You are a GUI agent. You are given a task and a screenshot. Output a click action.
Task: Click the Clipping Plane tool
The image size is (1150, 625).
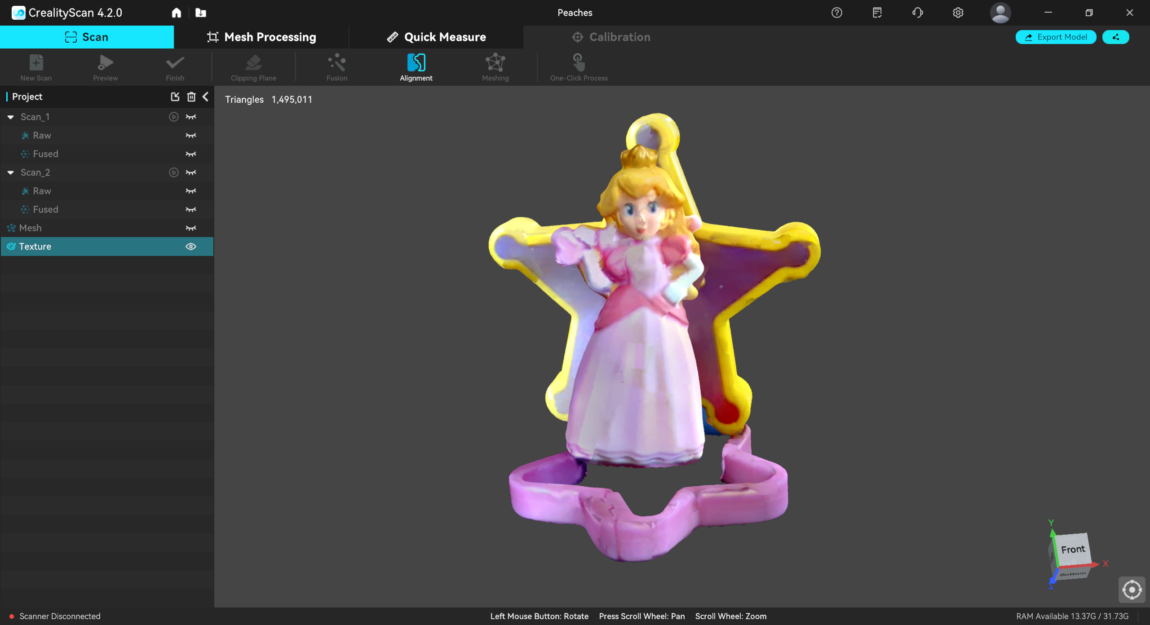coord(253,66)
